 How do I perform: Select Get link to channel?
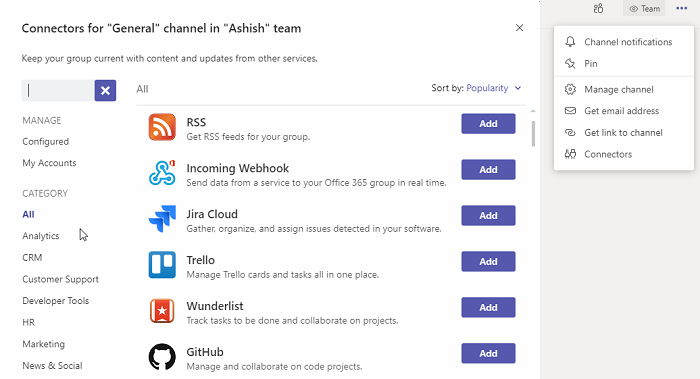(x=624, y=133)
